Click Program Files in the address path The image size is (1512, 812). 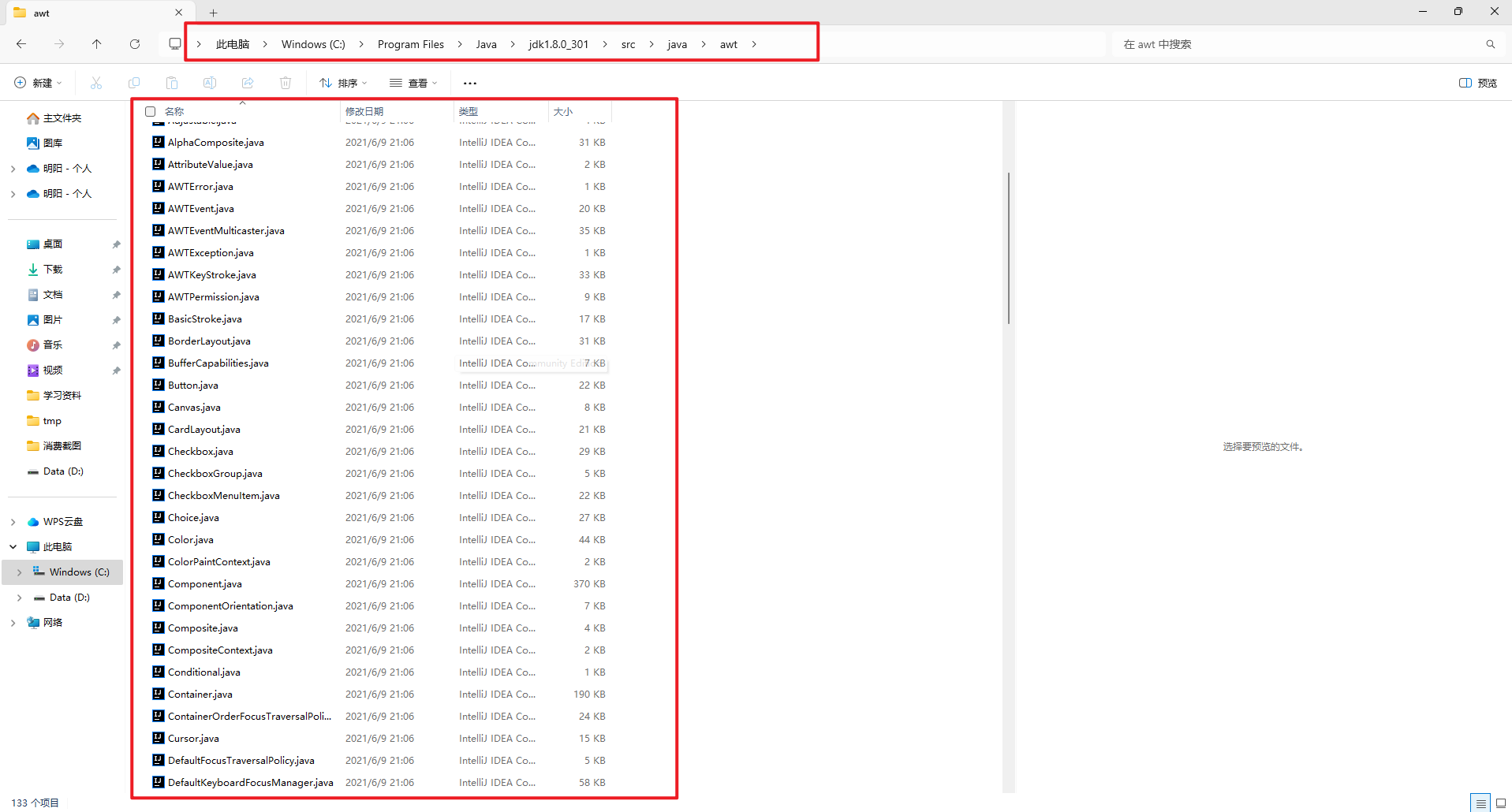pos(411,44)
